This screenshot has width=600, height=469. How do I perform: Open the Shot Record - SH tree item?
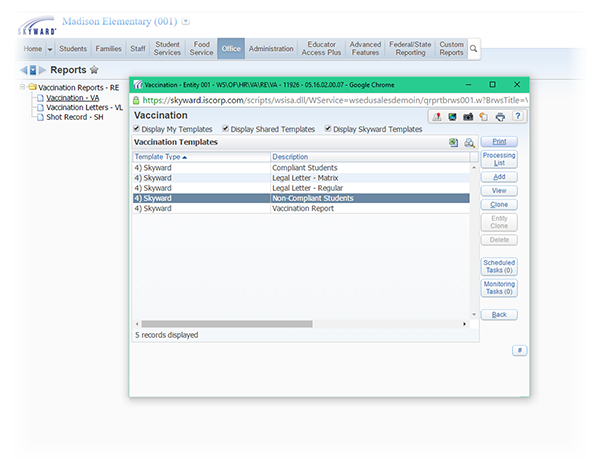[x=75, y=117]
